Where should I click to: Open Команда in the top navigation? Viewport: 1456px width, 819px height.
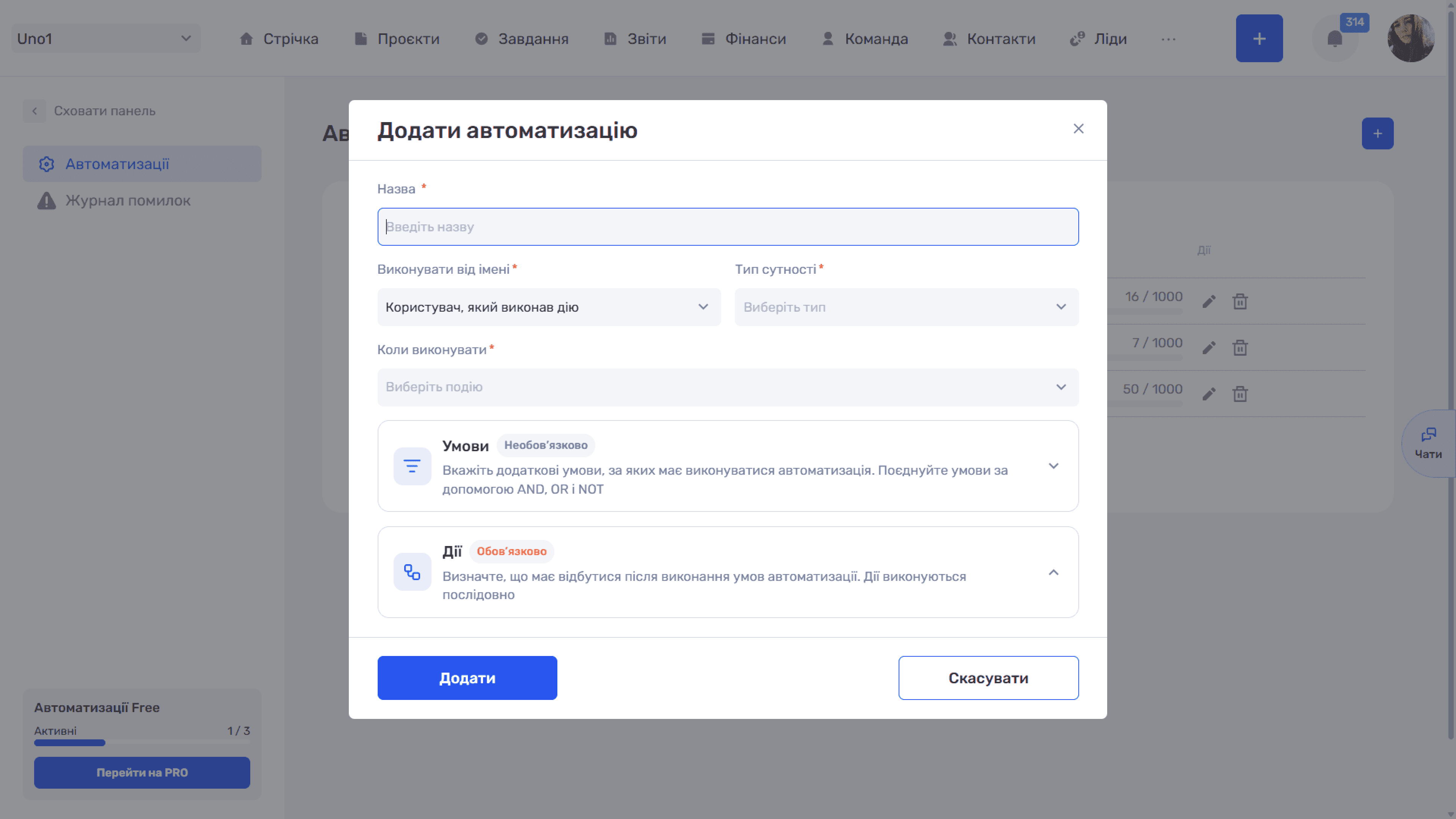tap(865, 38)
